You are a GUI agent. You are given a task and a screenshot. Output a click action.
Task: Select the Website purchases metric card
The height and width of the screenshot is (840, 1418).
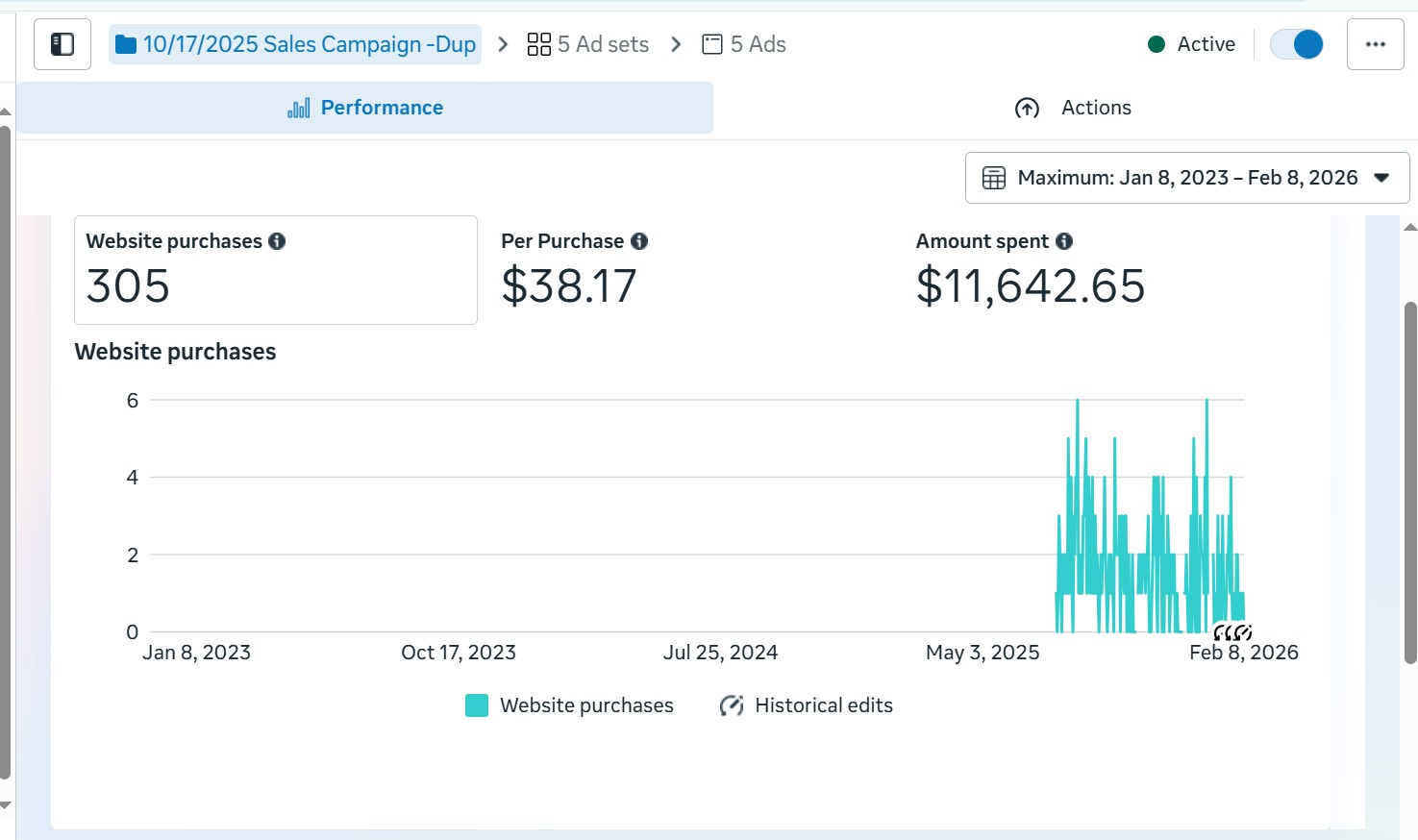pyautogui.click(x=276, y=270)
